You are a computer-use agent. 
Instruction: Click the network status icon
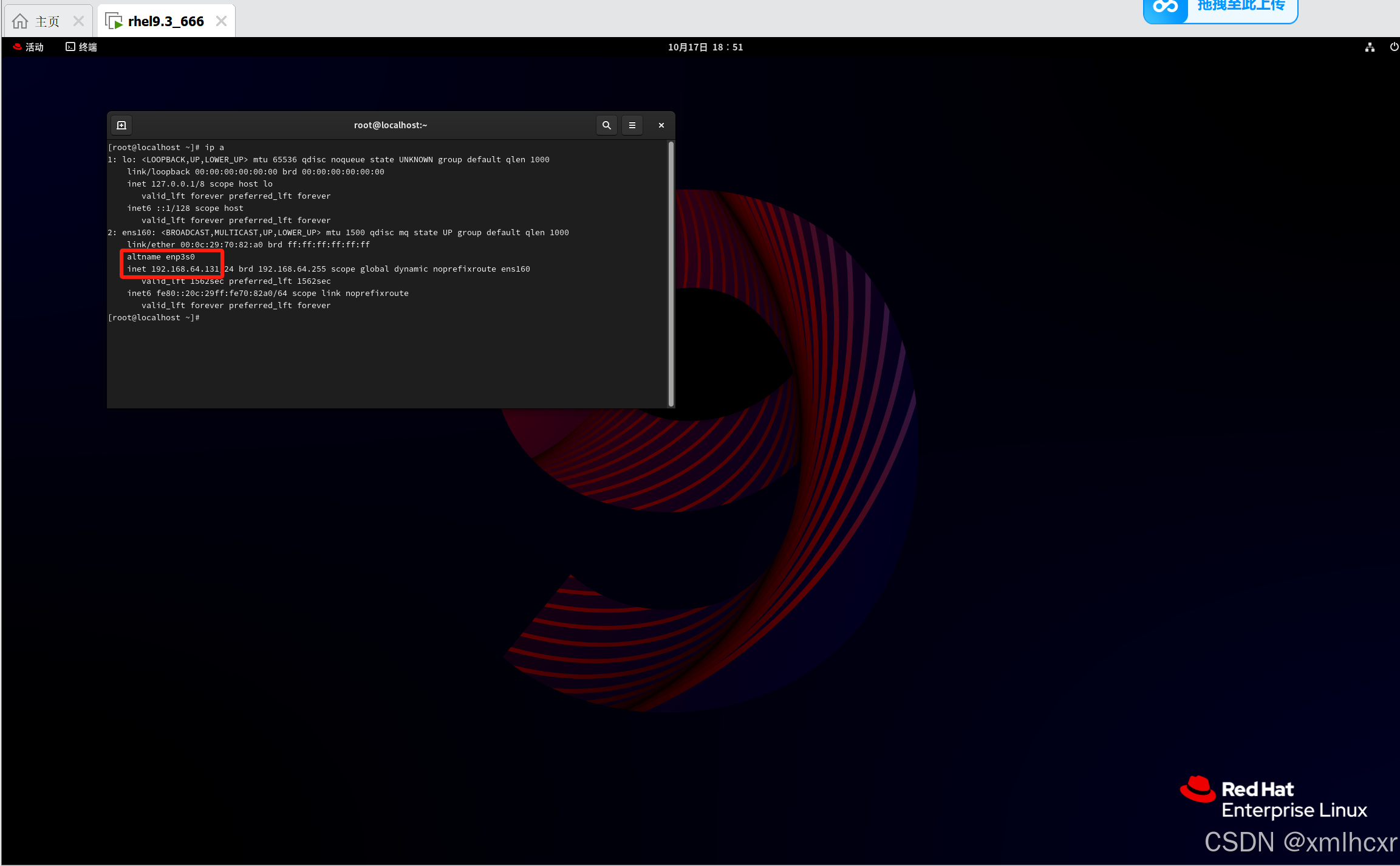[x=1369, y=47]
